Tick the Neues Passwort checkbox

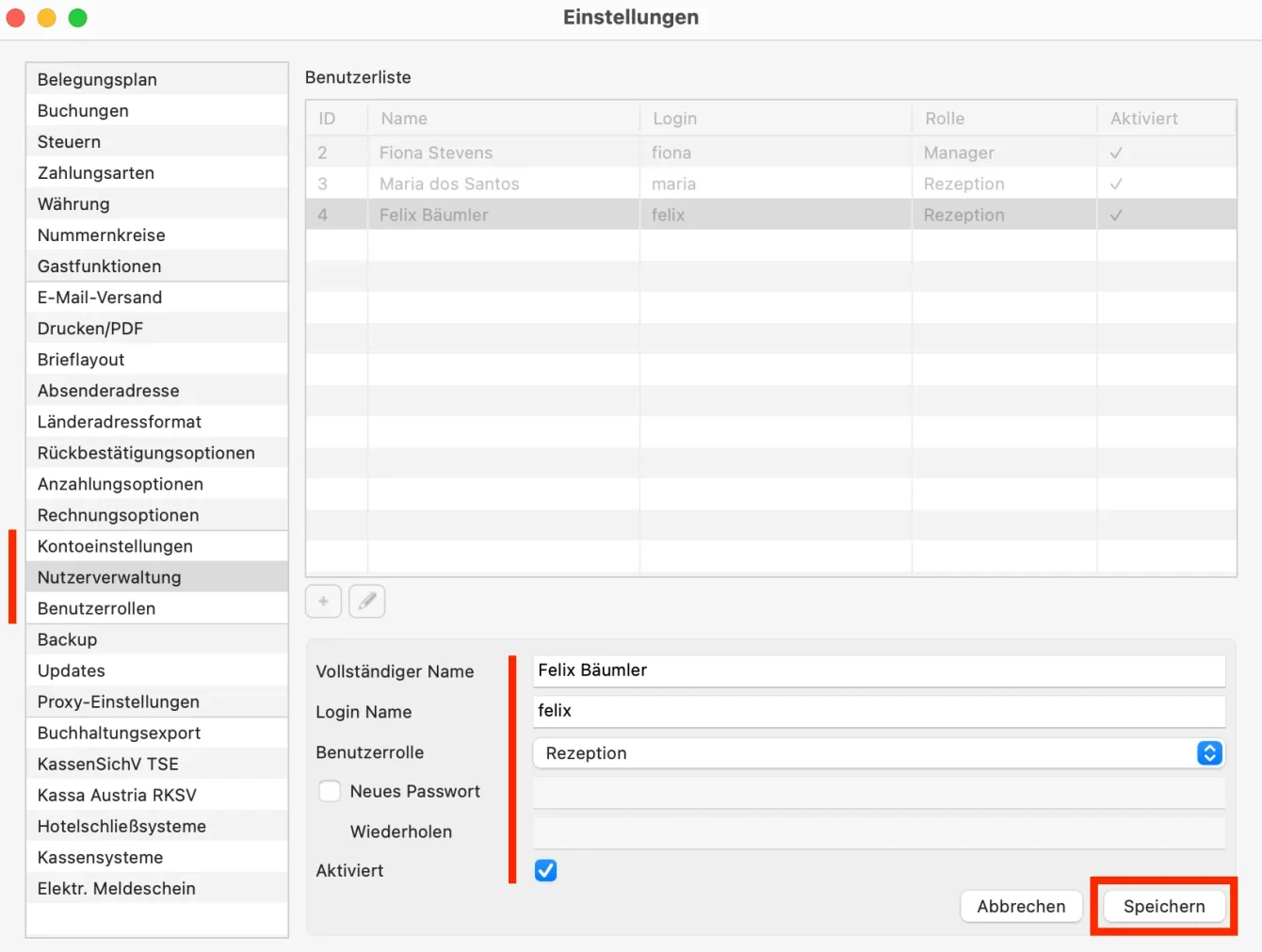(x=330, y=791)
